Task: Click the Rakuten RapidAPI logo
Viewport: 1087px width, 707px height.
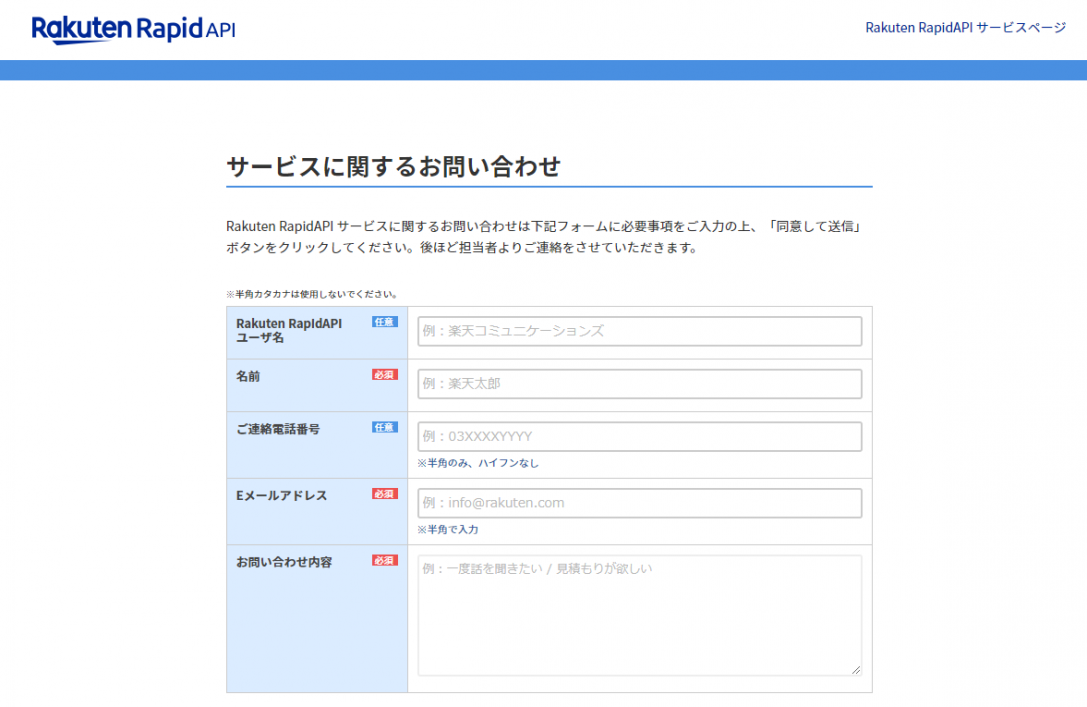Action: (133, 29)
